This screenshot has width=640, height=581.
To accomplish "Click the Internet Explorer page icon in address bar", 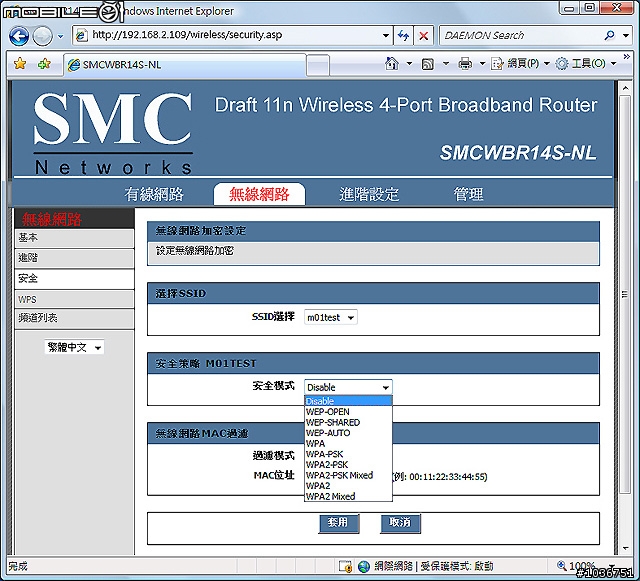I will click(x=81, y=36).
